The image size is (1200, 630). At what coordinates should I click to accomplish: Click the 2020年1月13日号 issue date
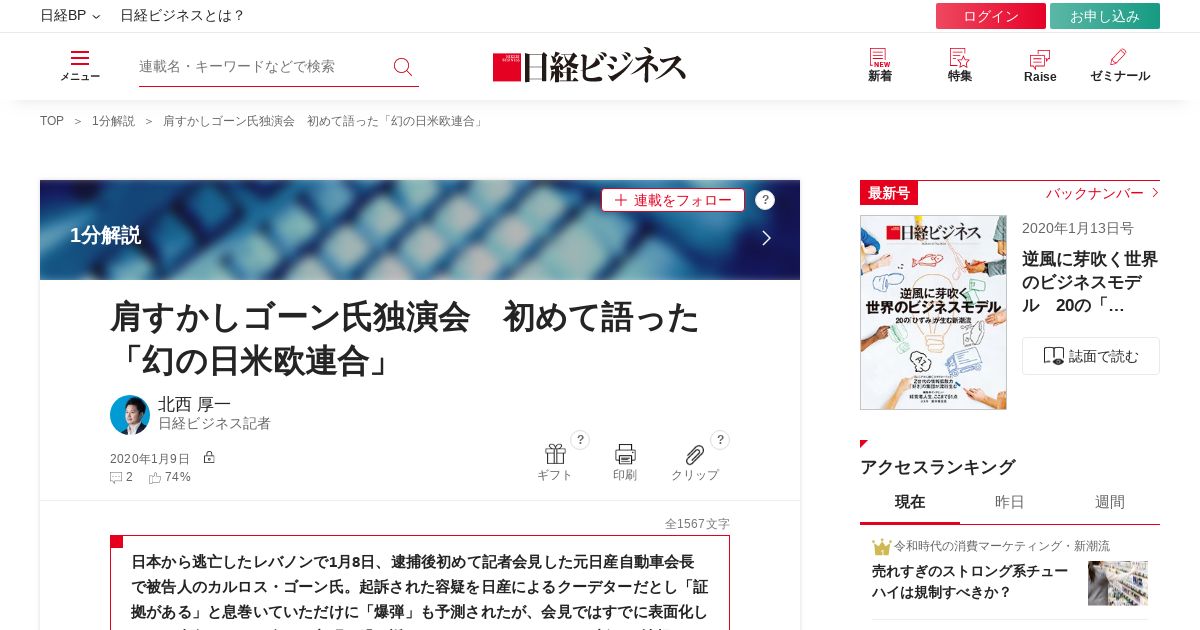1078,228
